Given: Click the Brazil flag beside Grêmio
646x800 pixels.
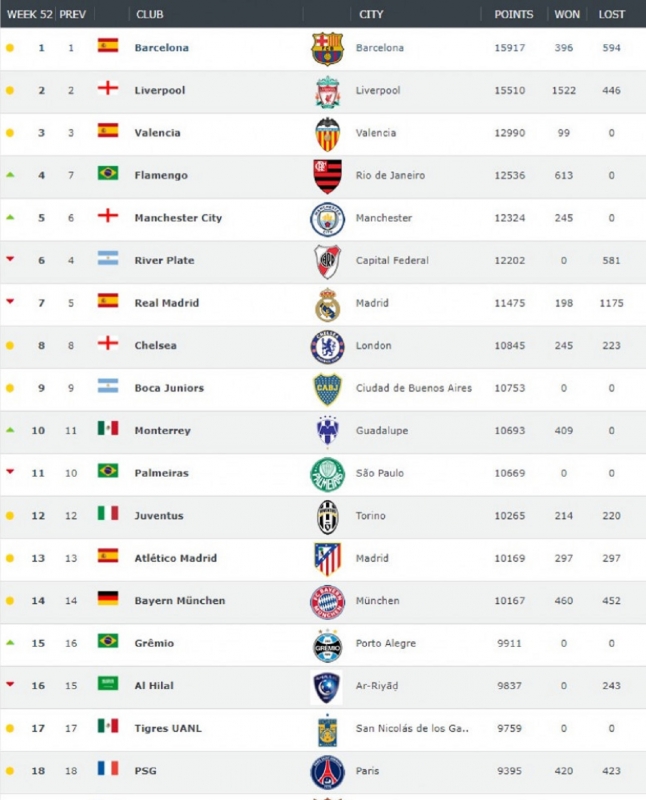Looking at the screenshot, I should 108,640.
